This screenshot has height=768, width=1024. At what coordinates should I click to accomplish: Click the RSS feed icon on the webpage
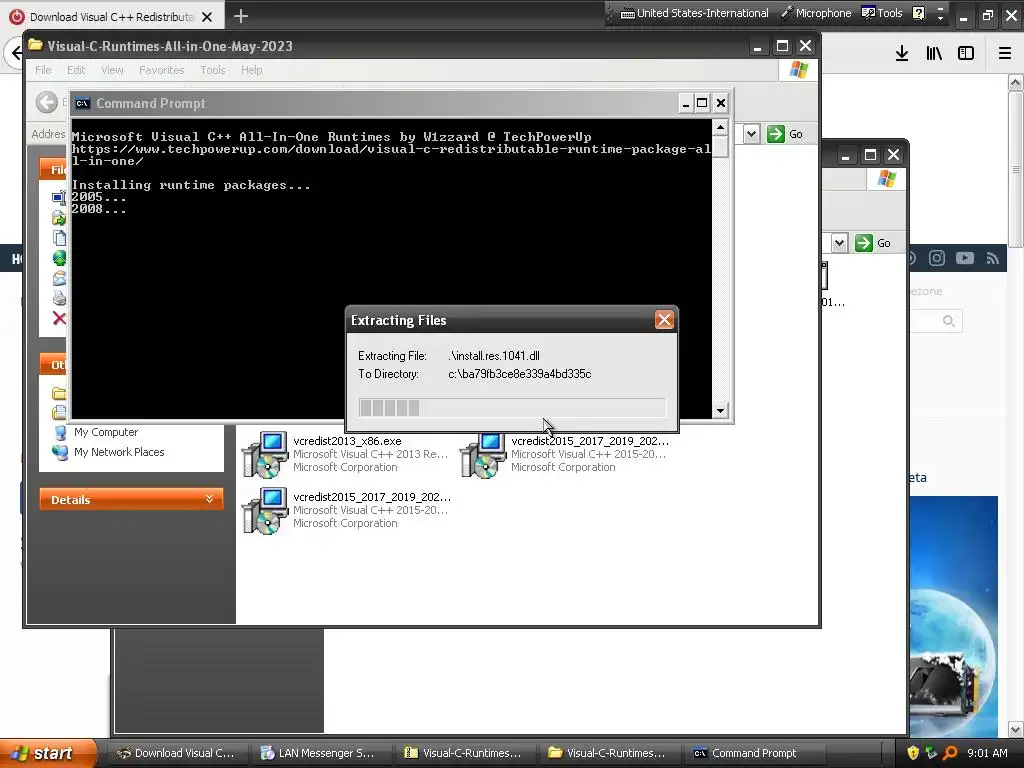[x=993, y=259]
